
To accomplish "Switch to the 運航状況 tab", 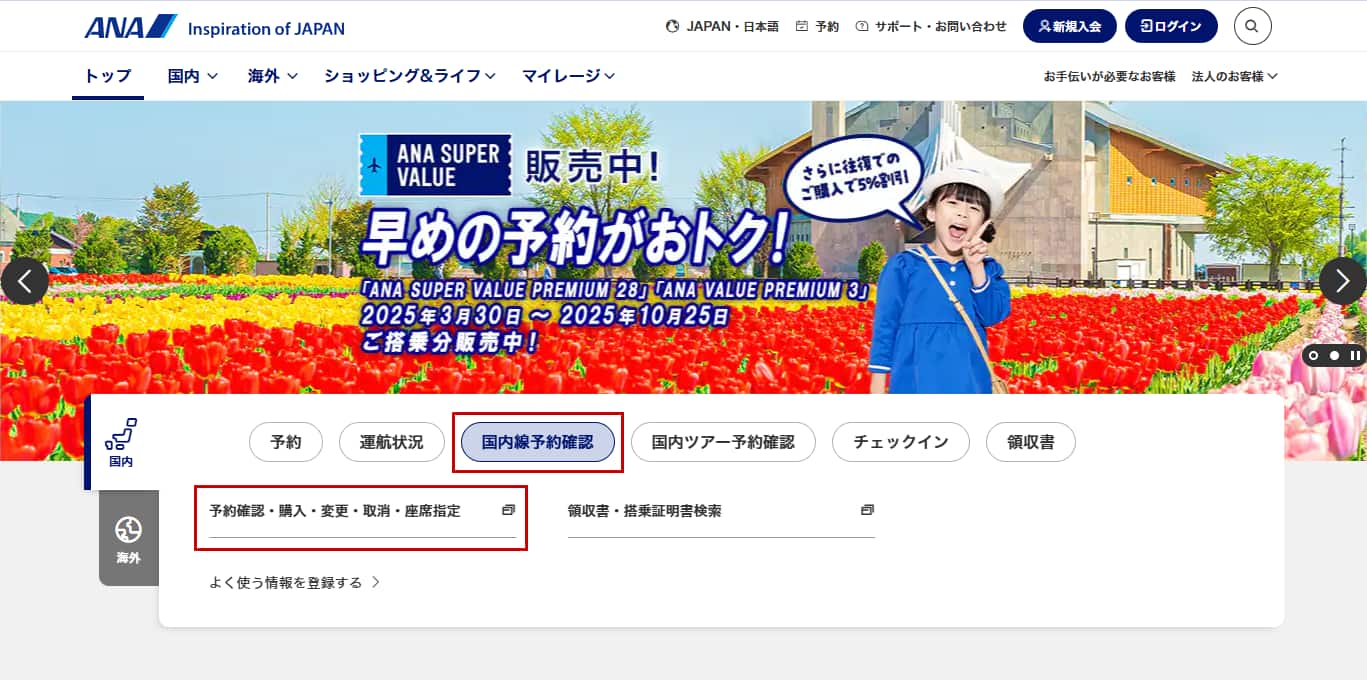I will coord(391,442).
